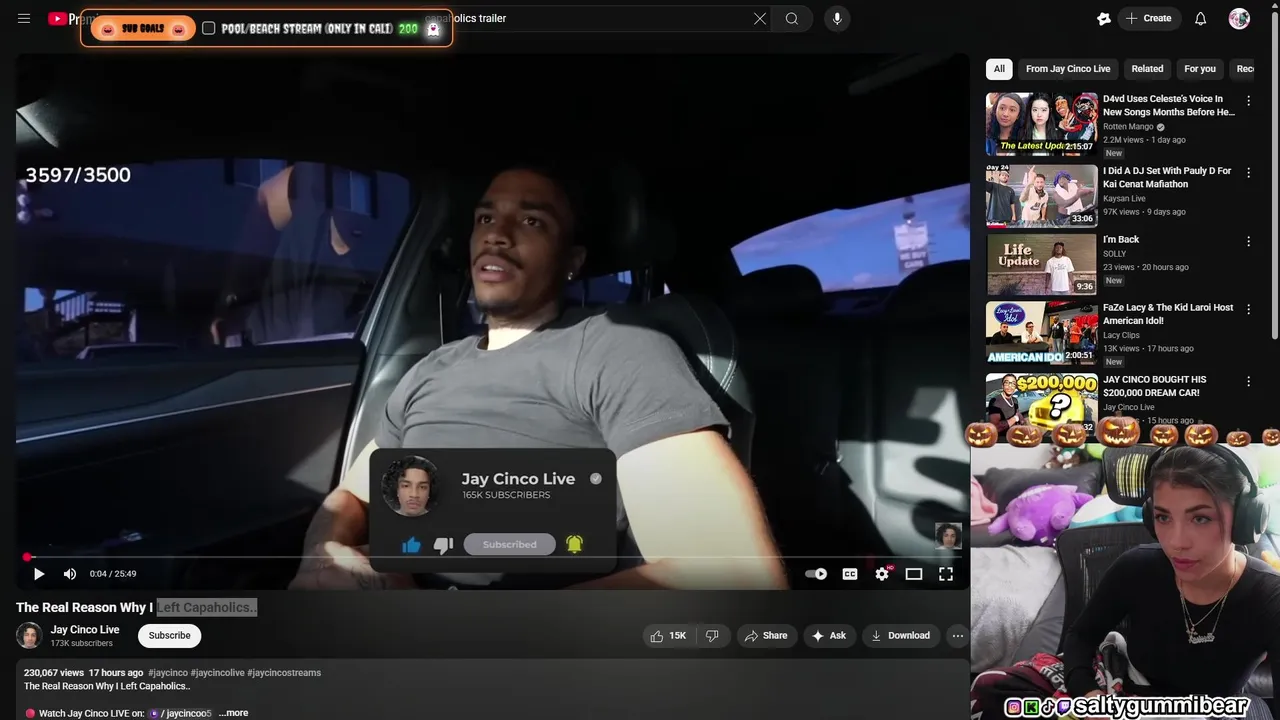Download the video

900,636
